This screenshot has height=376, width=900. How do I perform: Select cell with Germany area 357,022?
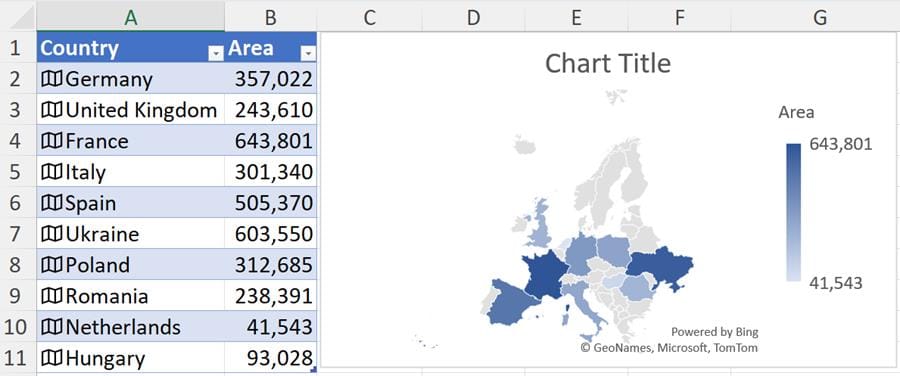point(270,79)
